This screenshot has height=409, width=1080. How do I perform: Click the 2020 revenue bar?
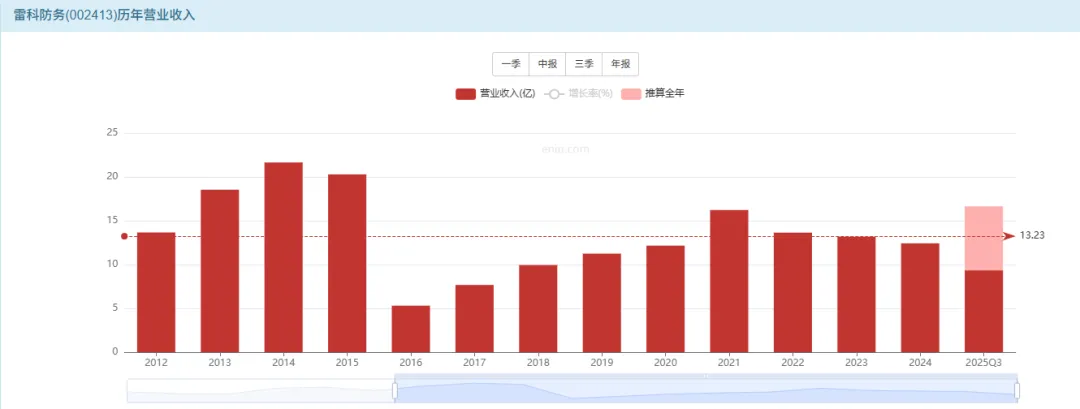[665, 299]
